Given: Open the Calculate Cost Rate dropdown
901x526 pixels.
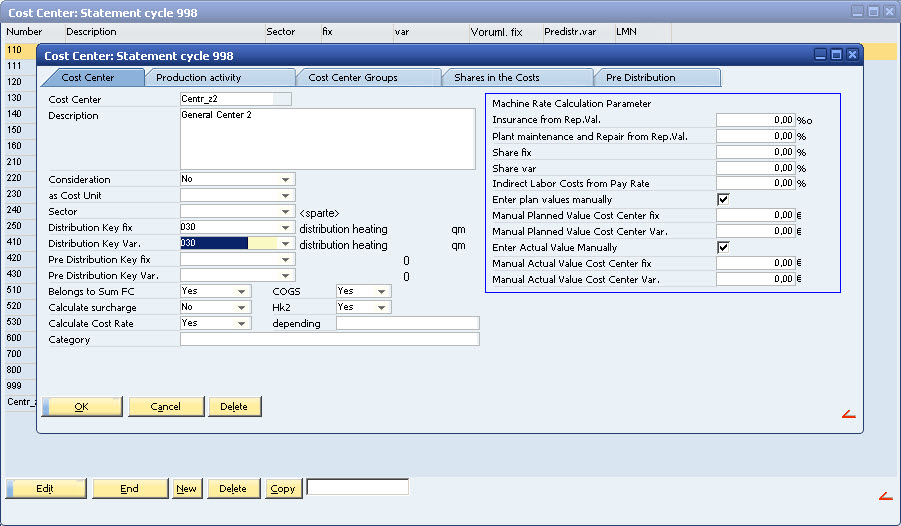Looking at the screenshot, I should click(x=242, y=323).
